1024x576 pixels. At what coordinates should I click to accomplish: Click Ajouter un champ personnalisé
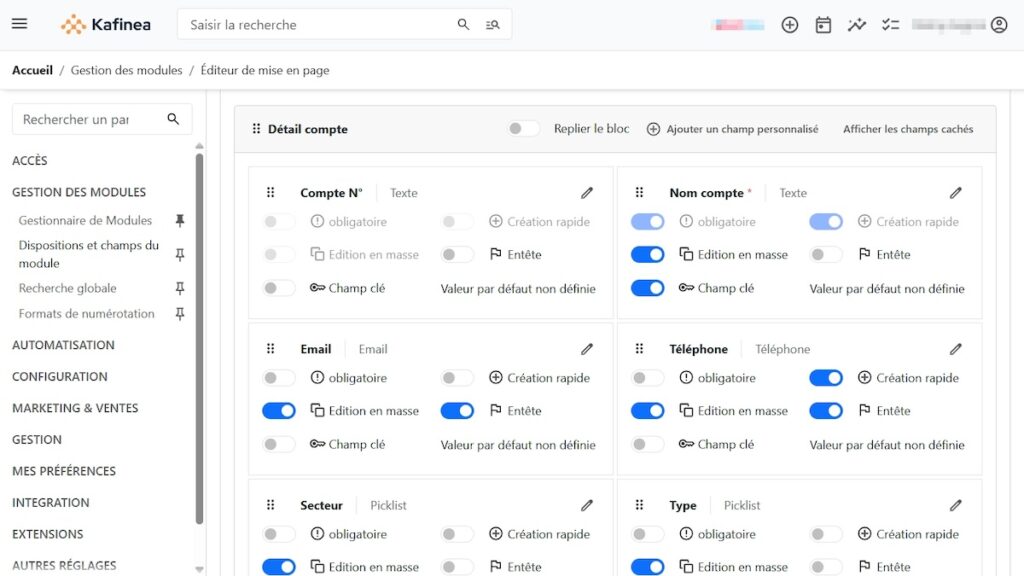[732, 129]
